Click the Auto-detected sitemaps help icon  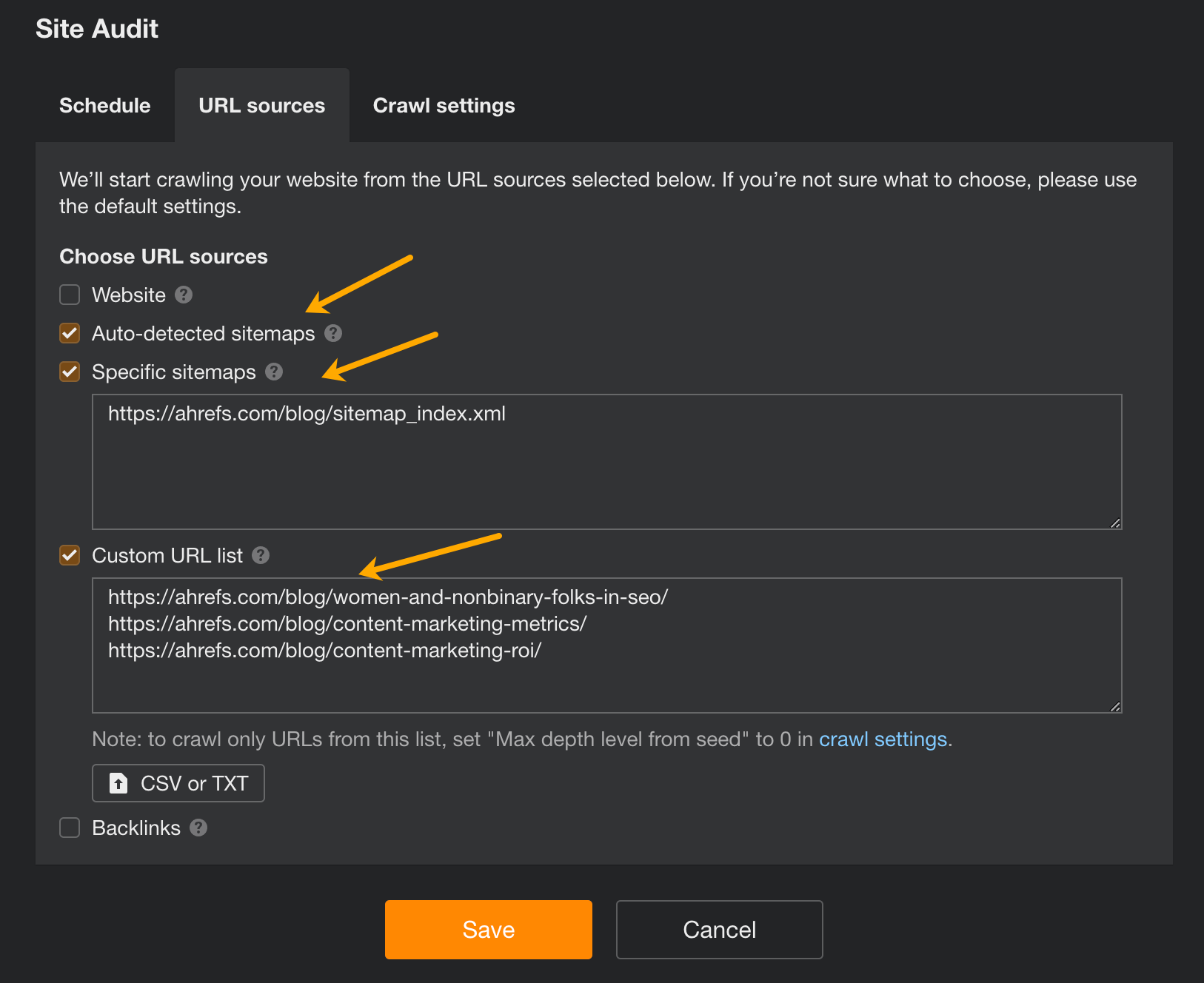pyautogui.click(x=333, y=333)
